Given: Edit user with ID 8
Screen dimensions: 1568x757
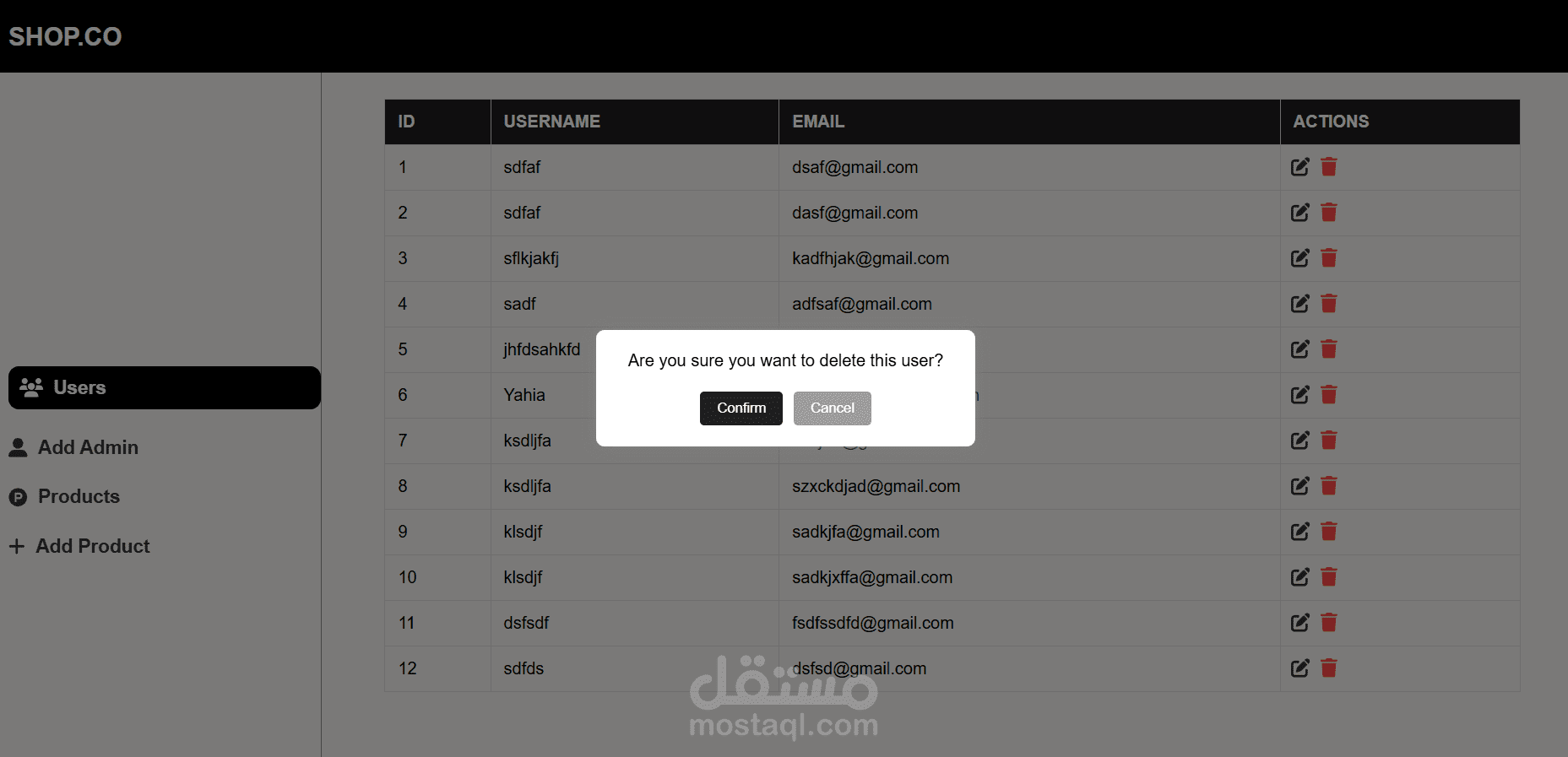Looking at the screenshot, I should [x=1300, y=486].
